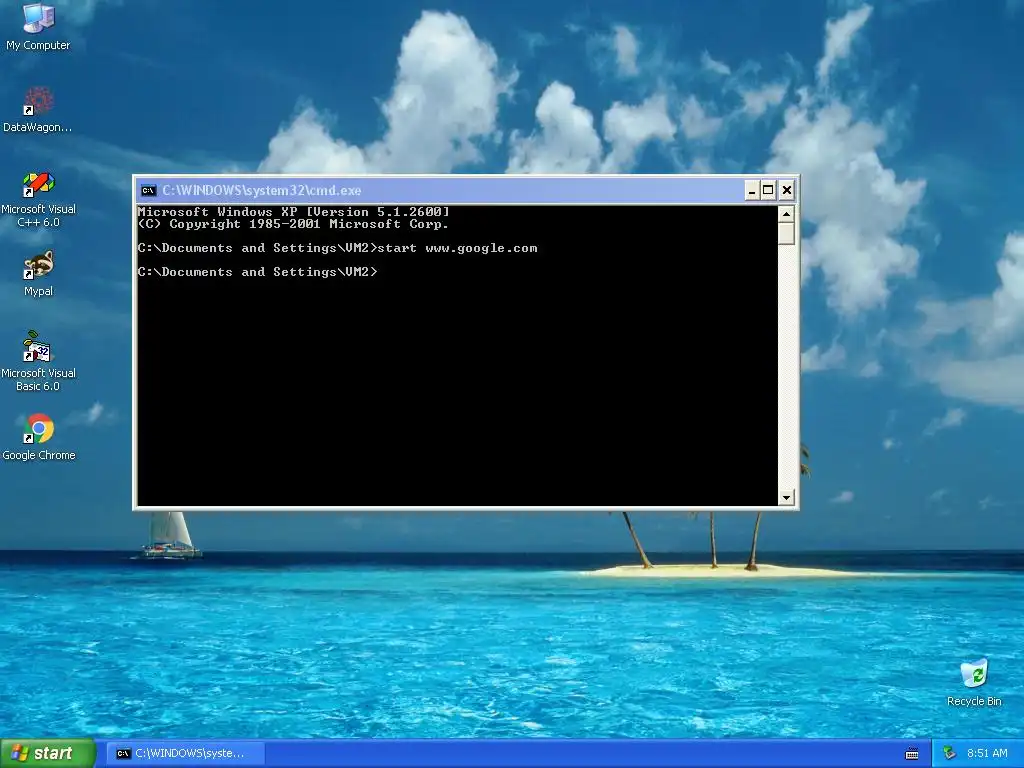Image resolution: width=1024 pixels, height=768 pixels.
Task: Click the 'Microsoft Windows XP [Version 5.1.2600]' line
Action: tap(293, 212)
